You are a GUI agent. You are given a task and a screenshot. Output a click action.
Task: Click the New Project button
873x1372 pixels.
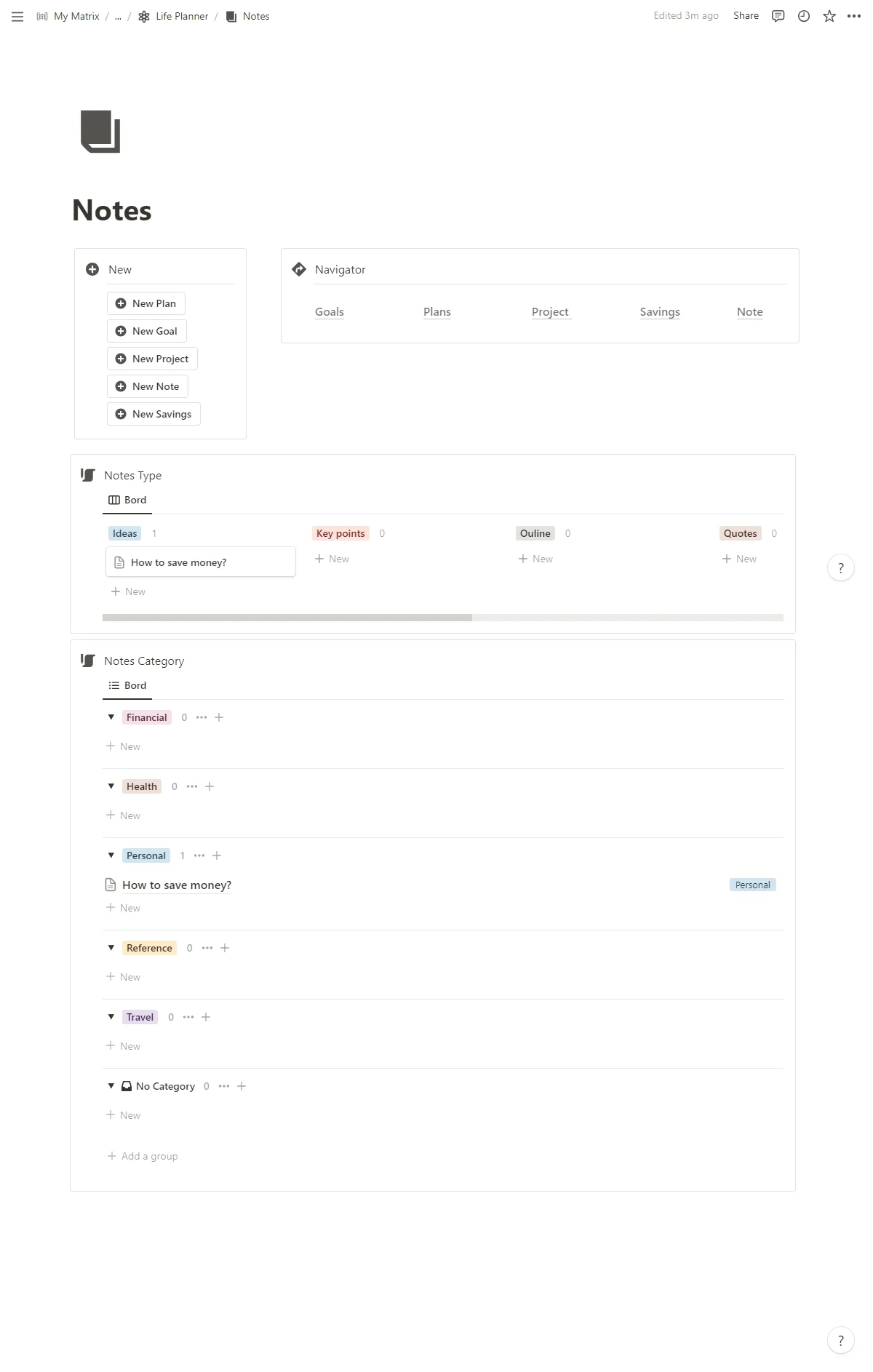click(152, 359)
